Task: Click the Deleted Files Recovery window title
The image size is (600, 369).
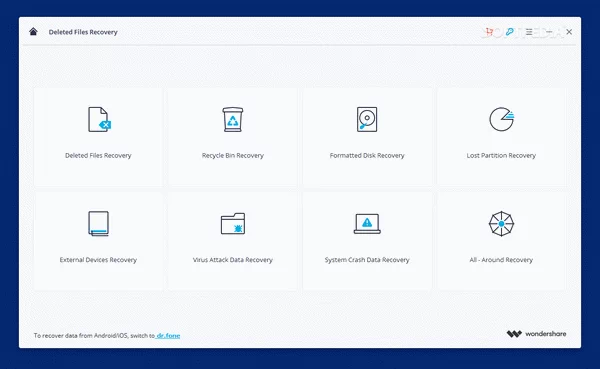Action: [x=83, y=32]
